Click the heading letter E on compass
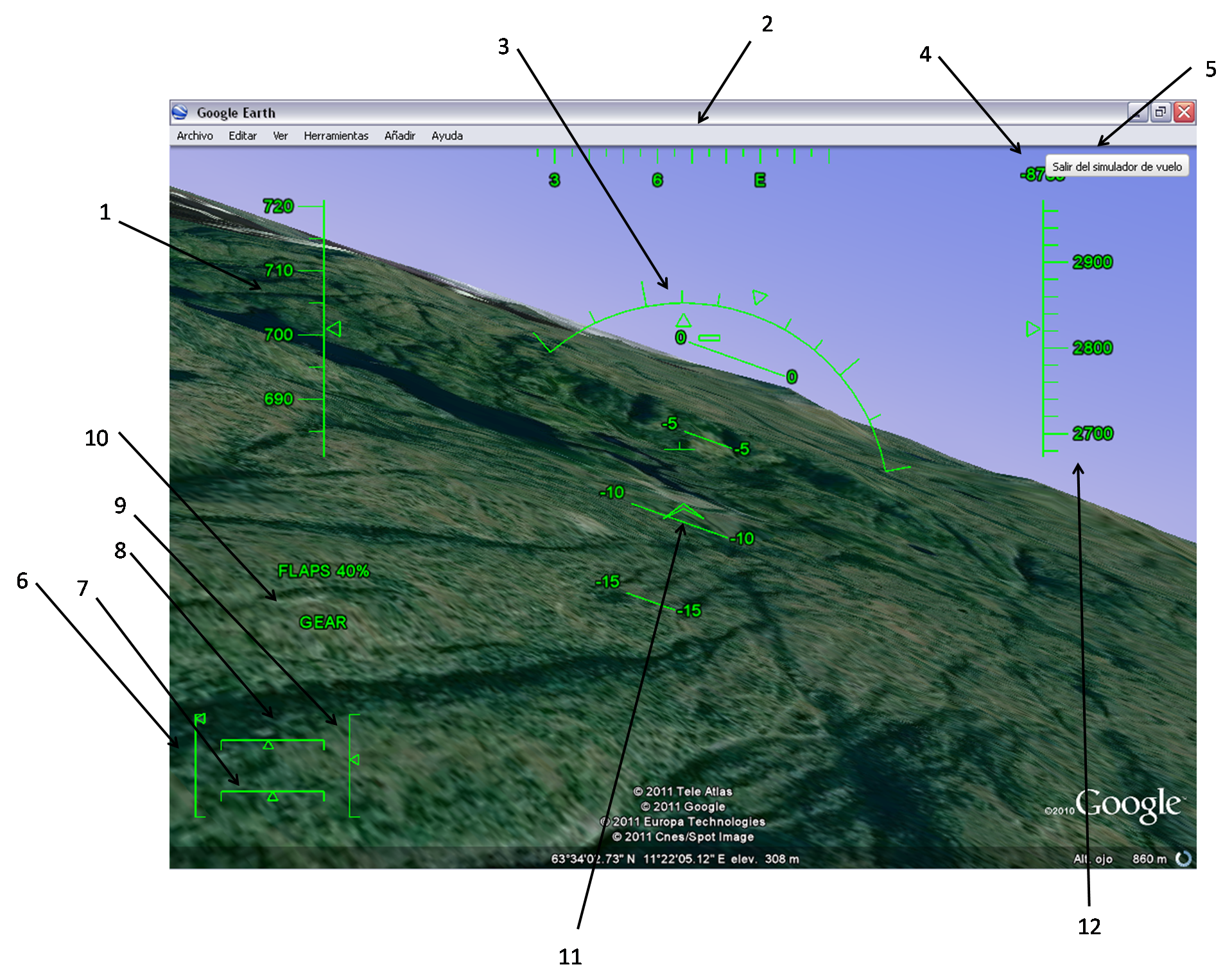This screenshot has height=976, width=1232. [x=760, y=180]
